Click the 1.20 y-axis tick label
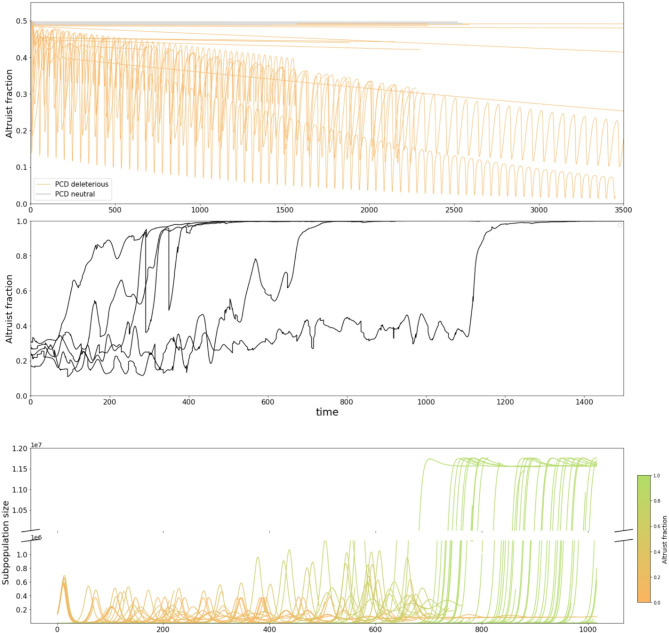The width and height of the screenshot is (669, 633). click(20, 448)
